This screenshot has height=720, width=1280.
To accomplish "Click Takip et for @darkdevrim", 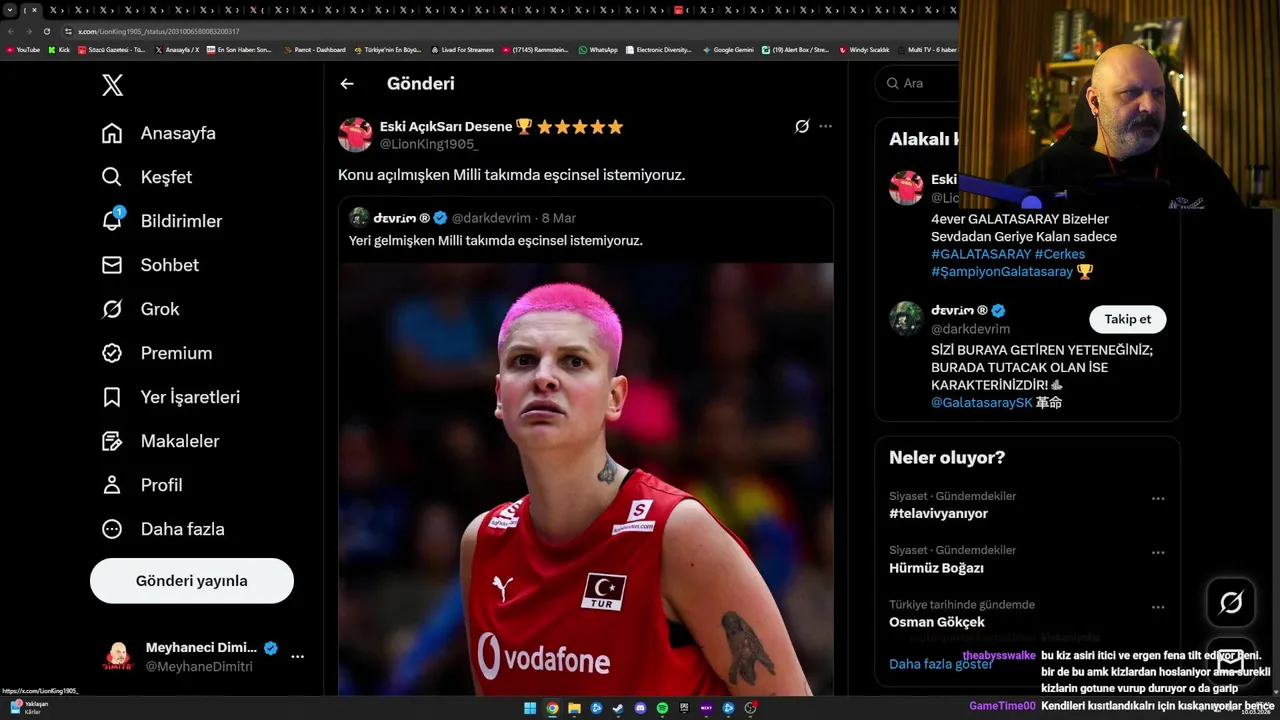I will tap(1127, 319).
